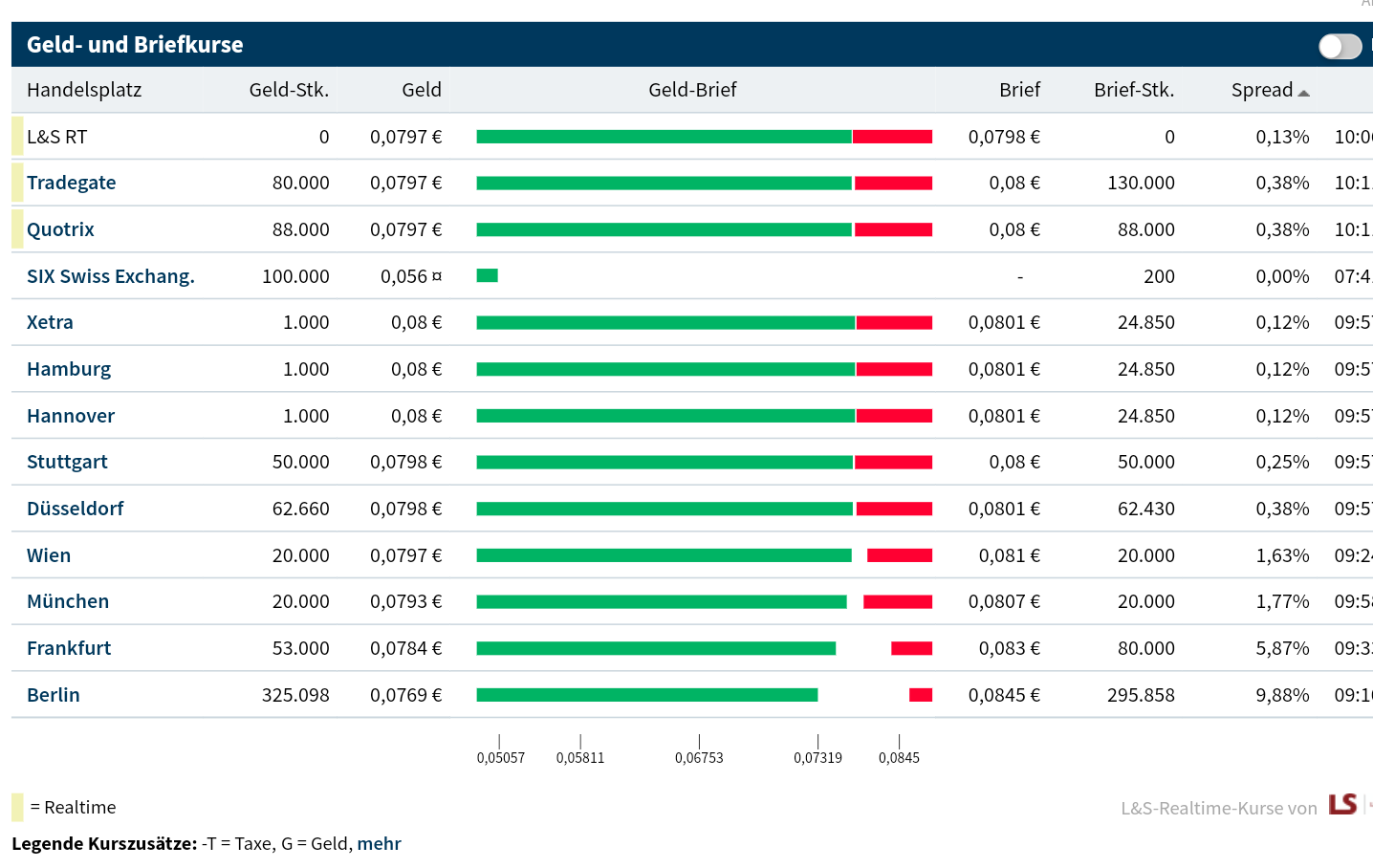Open the Tradegate exchange page
The height and width of the screenshot is (868, 1373).
[x=71, y=182]
